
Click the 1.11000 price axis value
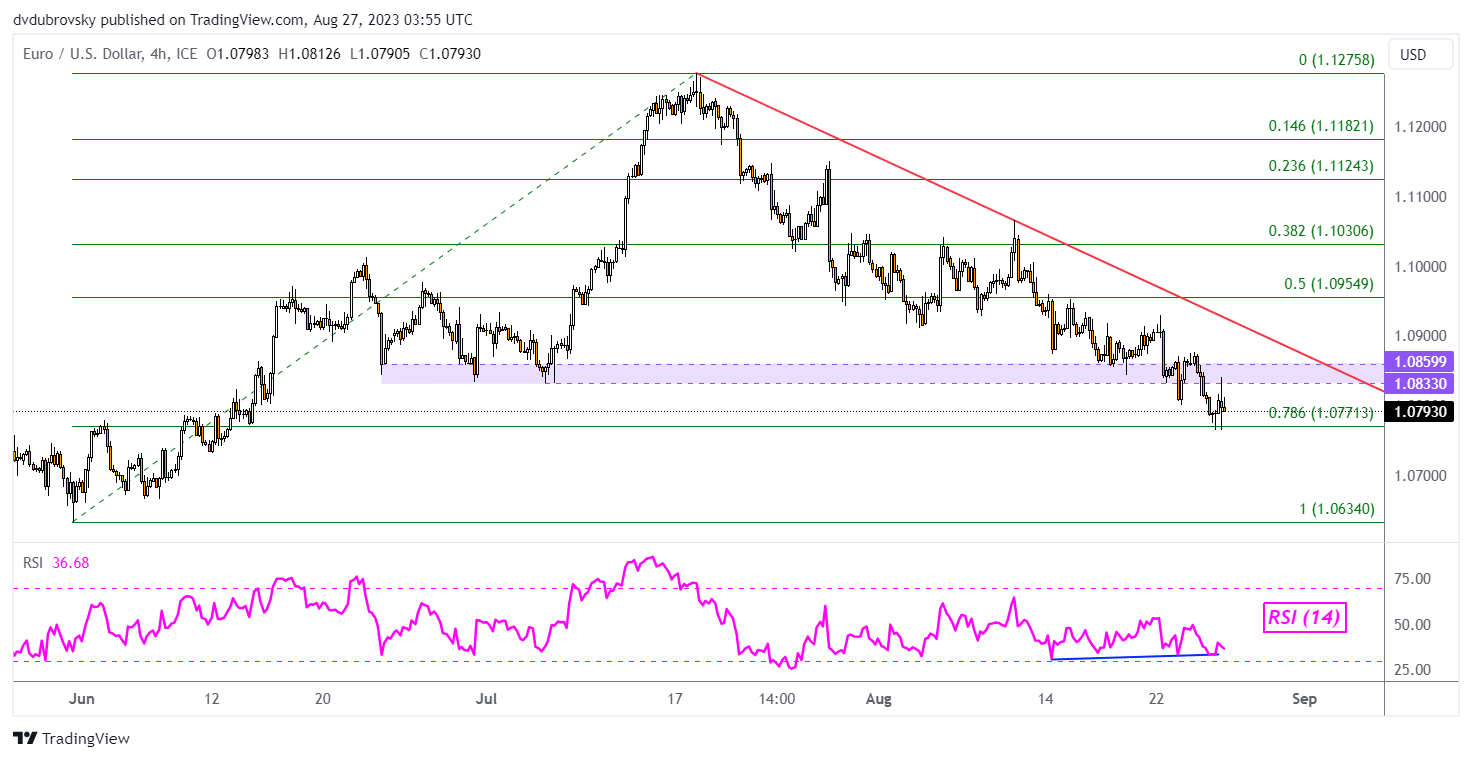click(1418, 197)
